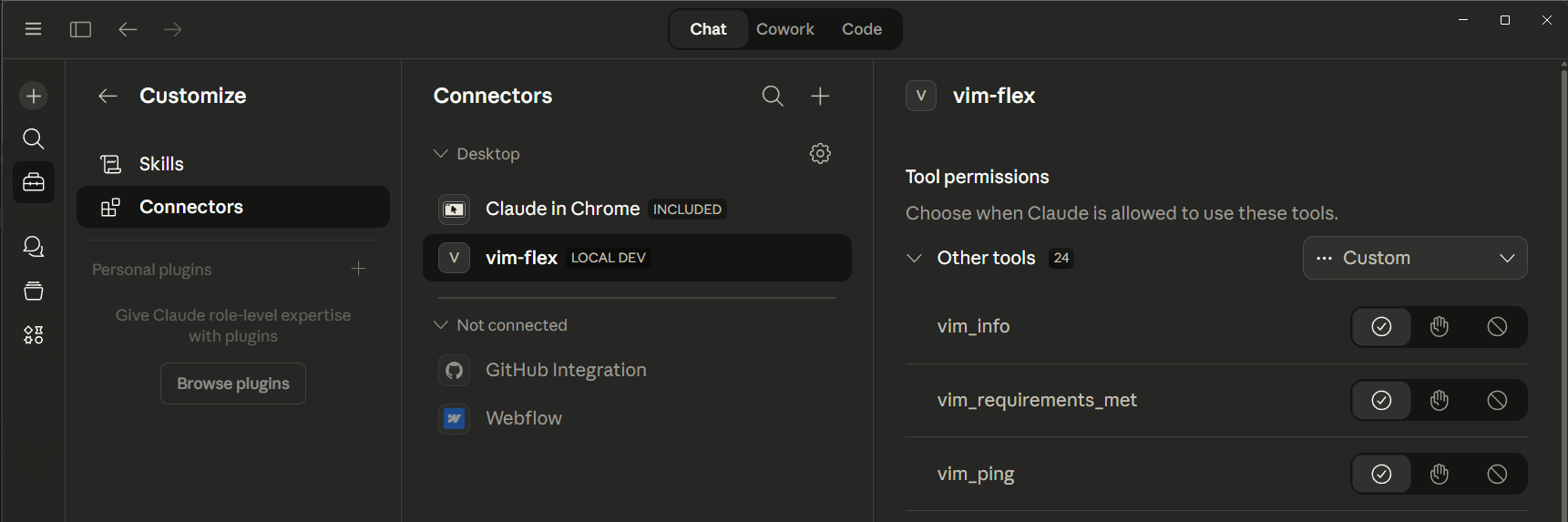The width and height of the screenshot is (1568, 522).
Task: Collapse the Other tools section
Action: [x=914, y=258]
